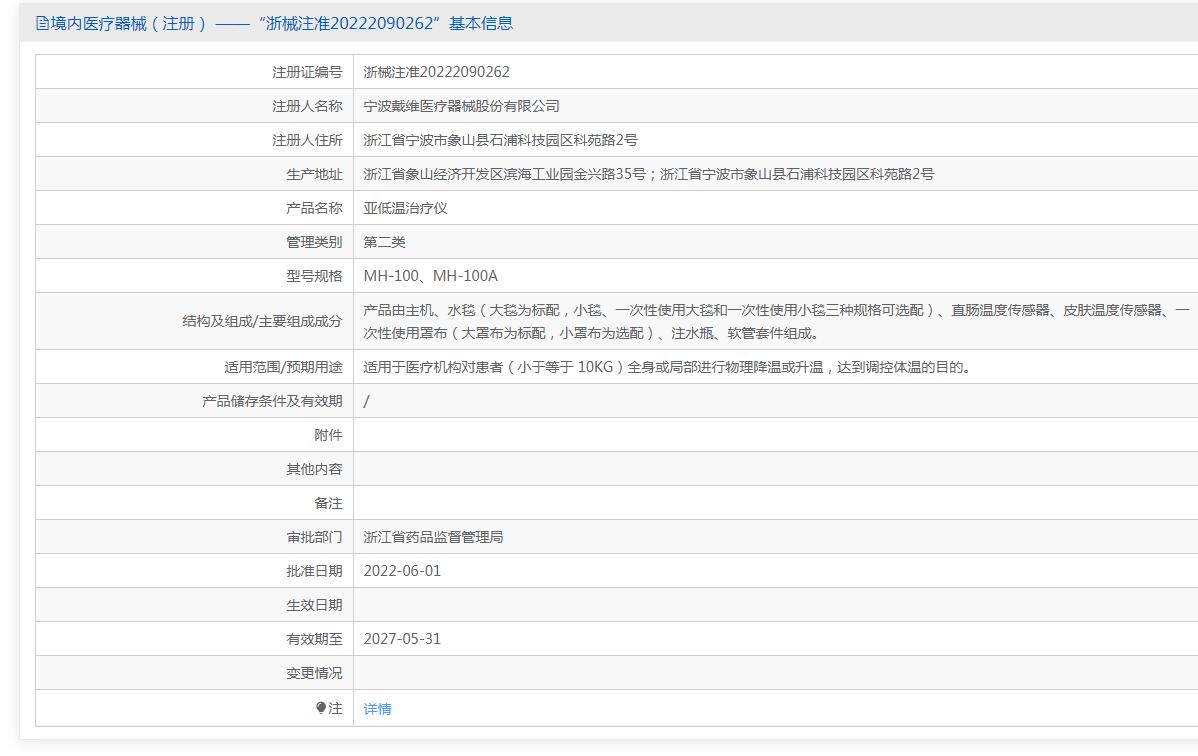Open the 详情 link
The height and width of the screenshot is (756, 1198).
(377, 709)
